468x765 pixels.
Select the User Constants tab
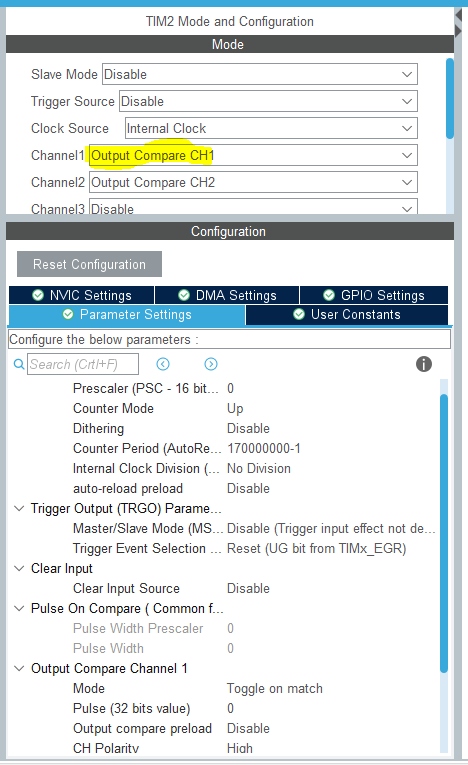tap(347, 315)
